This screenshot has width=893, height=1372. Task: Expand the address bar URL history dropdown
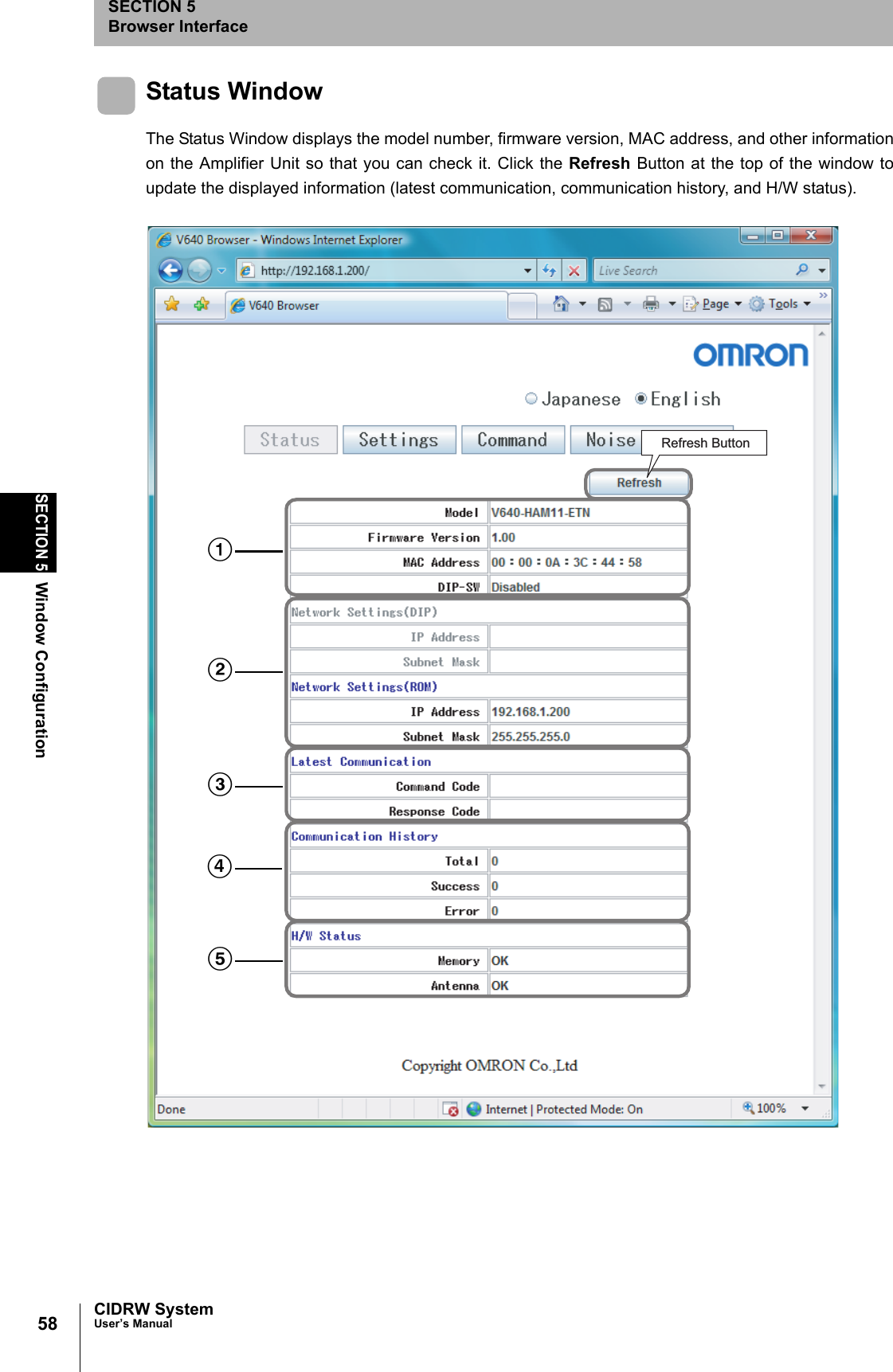click(x=527, y=271)
